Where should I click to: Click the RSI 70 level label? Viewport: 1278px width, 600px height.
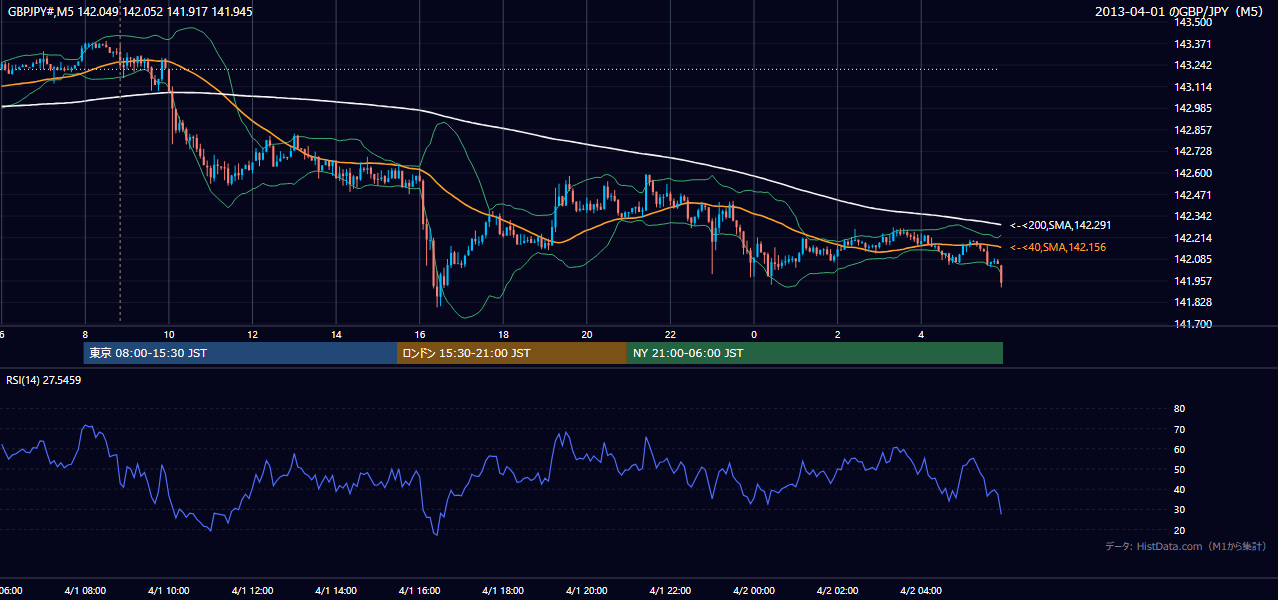click(x=1179, y=429)
